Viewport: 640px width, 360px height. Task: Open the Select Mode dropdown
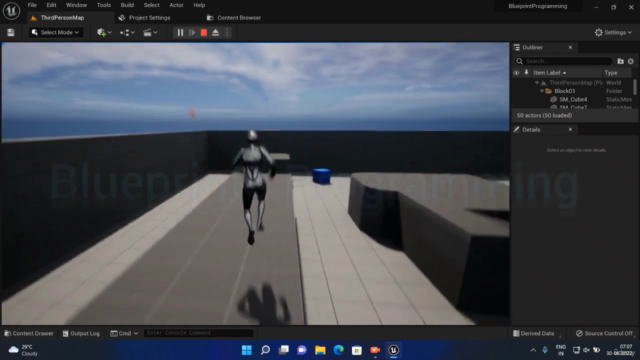[x=56, y=33]
